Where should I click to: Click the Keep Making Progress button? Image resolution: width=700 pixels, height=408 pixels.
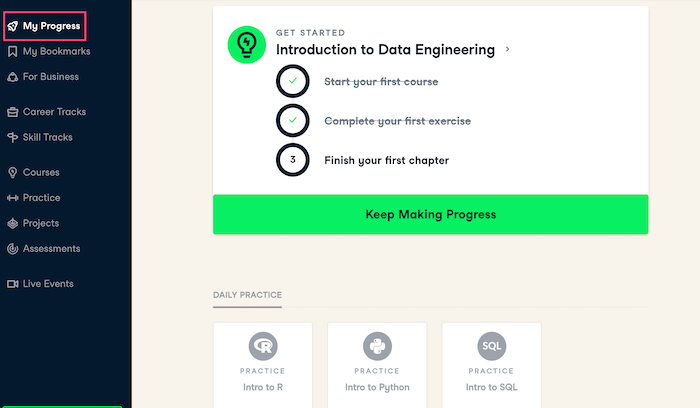click(x=430, y=214)
